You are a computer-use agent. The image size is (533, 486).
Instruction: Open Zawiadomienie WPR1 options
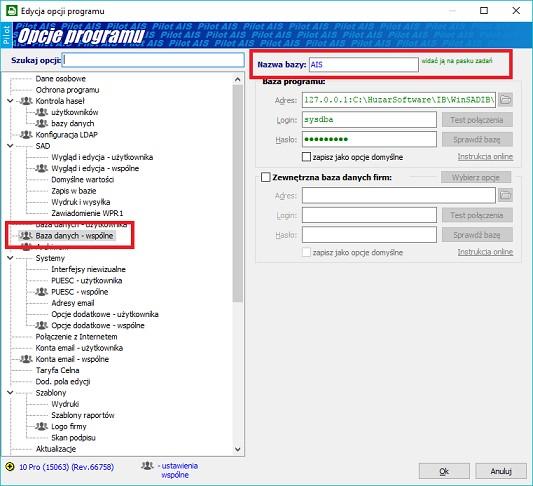pyautogui.click(x=87, y=213)
